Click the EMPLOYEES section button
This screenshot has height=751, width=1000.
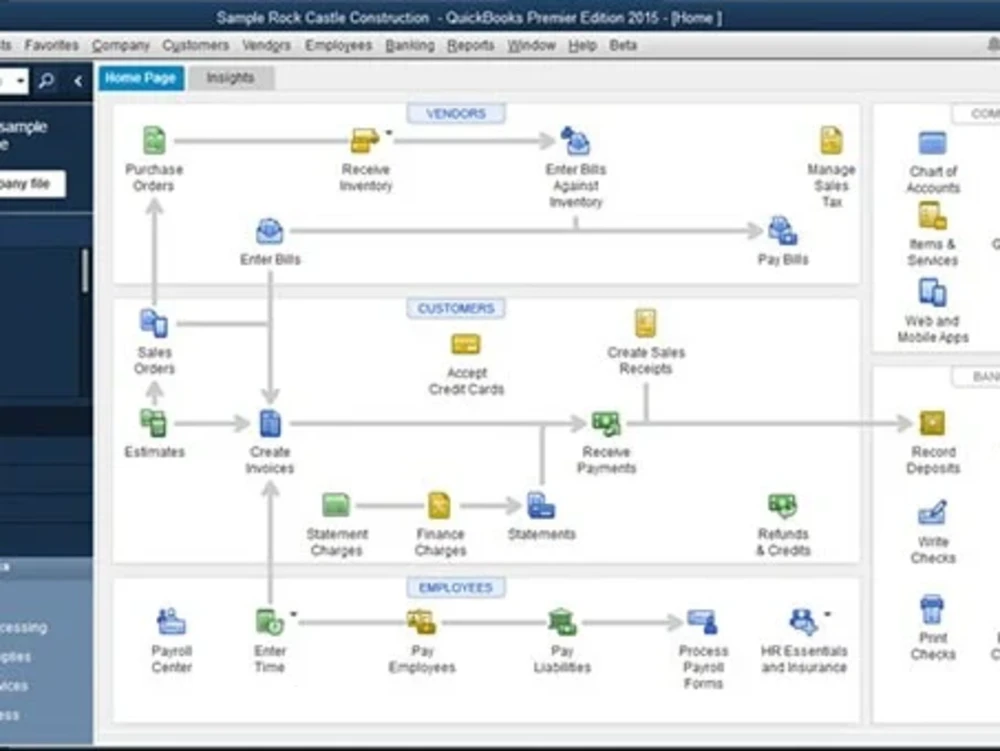[455, 587]
